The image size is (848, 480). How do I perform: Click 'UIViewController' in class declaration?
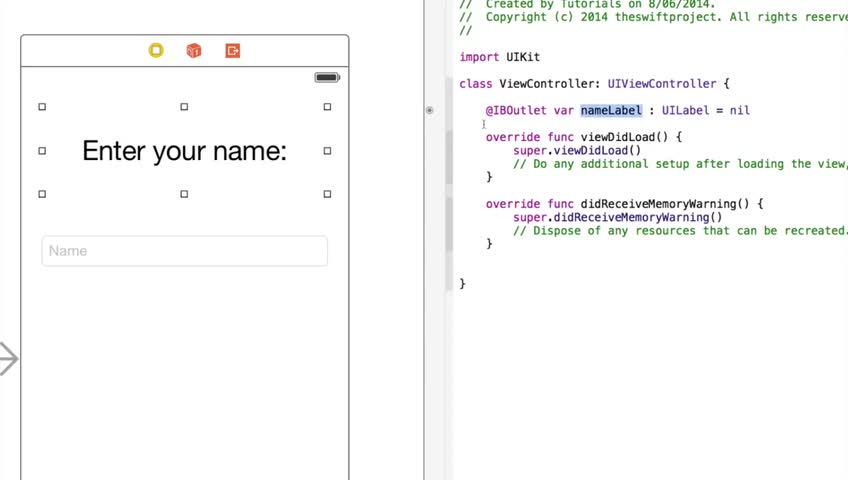tap(661, 84)
